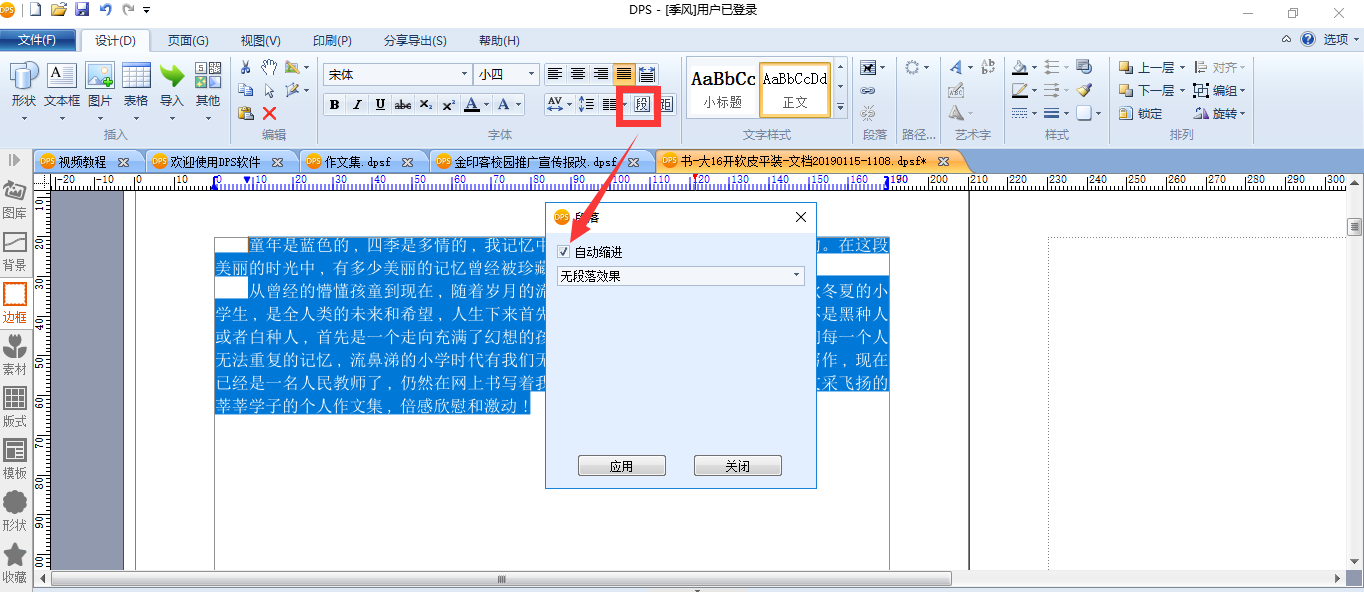Expand the 旋转 rotate dropdown
Screen dimensions: 1364x592
(1243, 113)
